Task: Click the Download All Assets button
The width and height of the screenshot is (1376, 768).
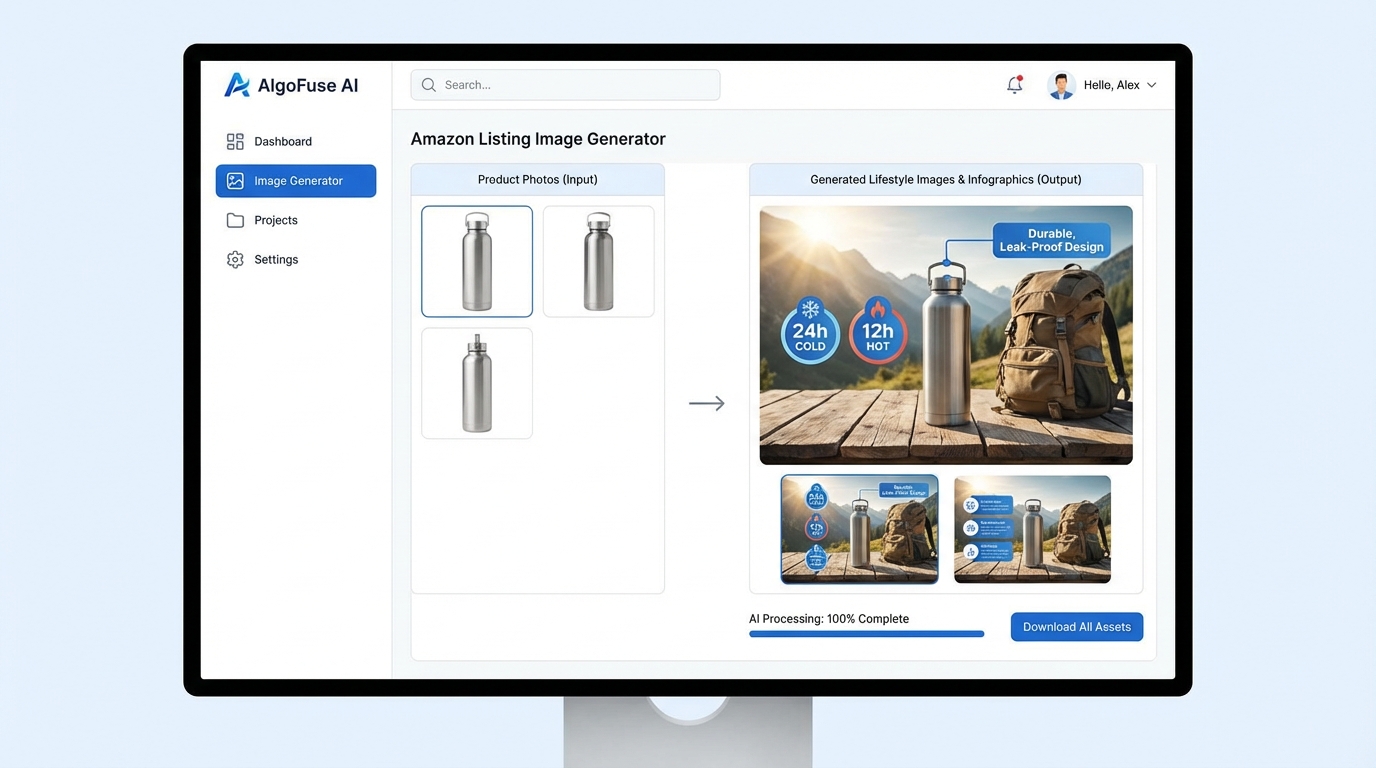Action: (1076, 626)
